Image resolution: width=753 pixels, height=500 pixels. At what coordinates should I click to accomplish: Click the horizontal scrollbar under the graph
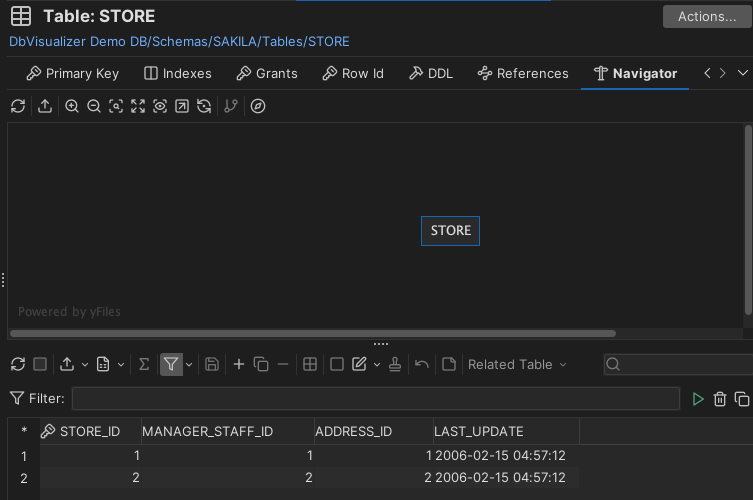pos(312,334)
